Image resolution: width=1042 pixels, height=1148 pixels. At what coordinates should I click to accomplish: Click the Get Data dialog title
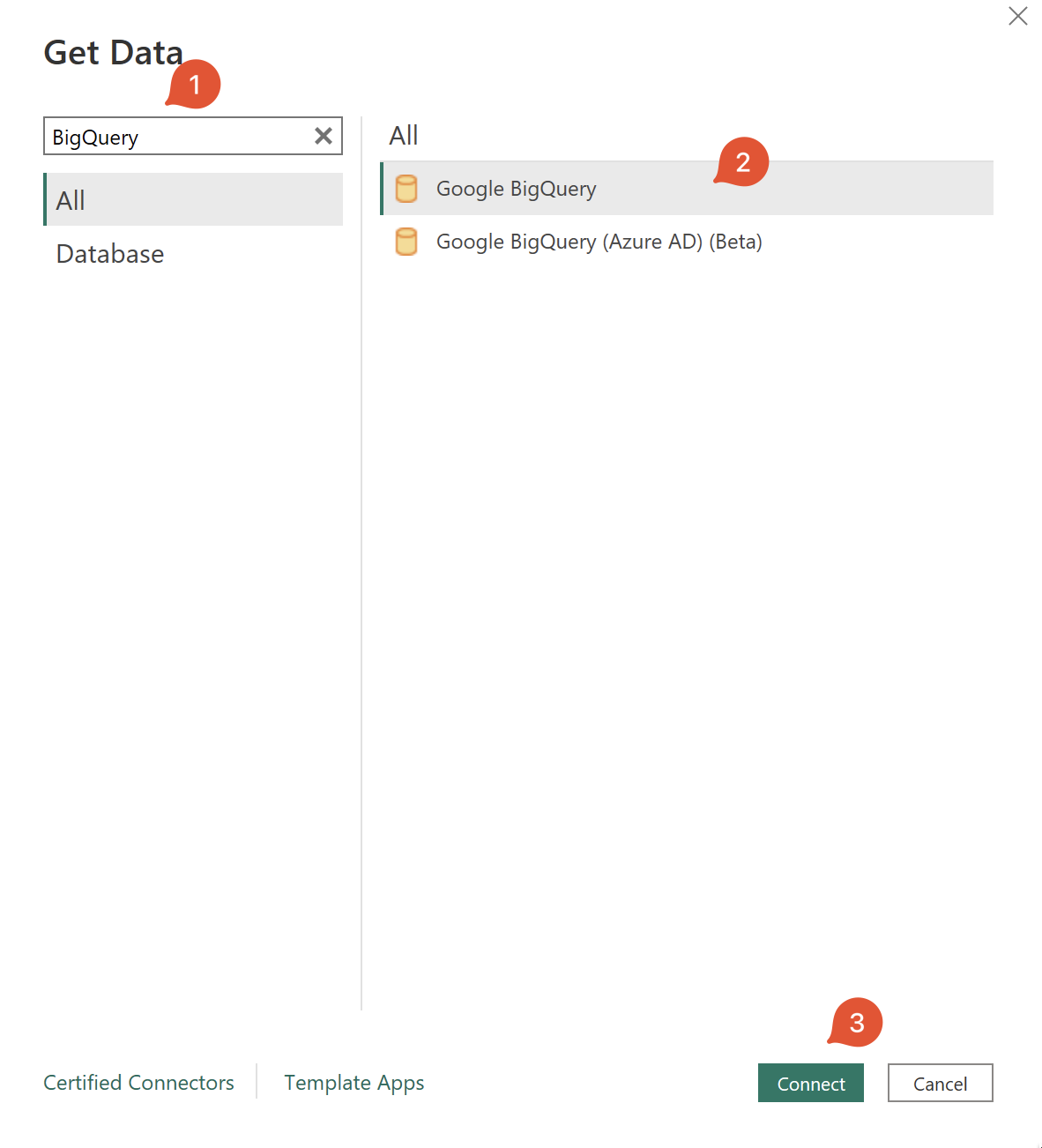113,53
